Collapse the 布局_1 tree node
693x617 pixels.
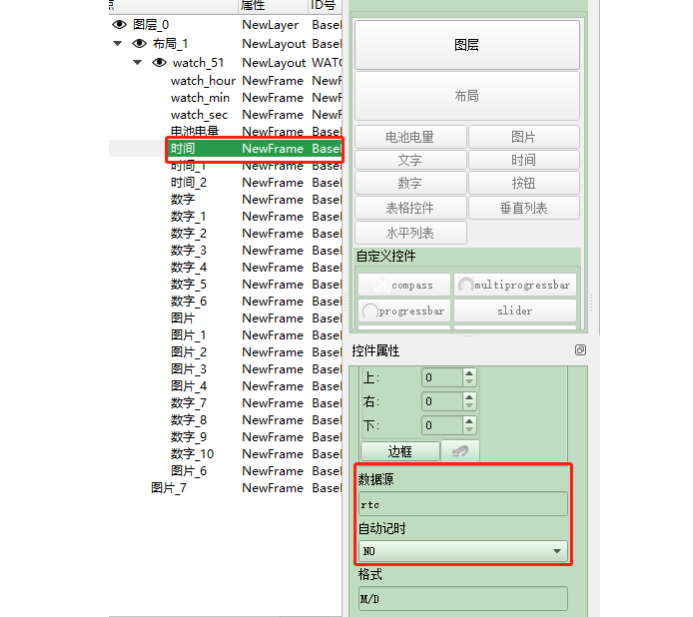(118, 43)
